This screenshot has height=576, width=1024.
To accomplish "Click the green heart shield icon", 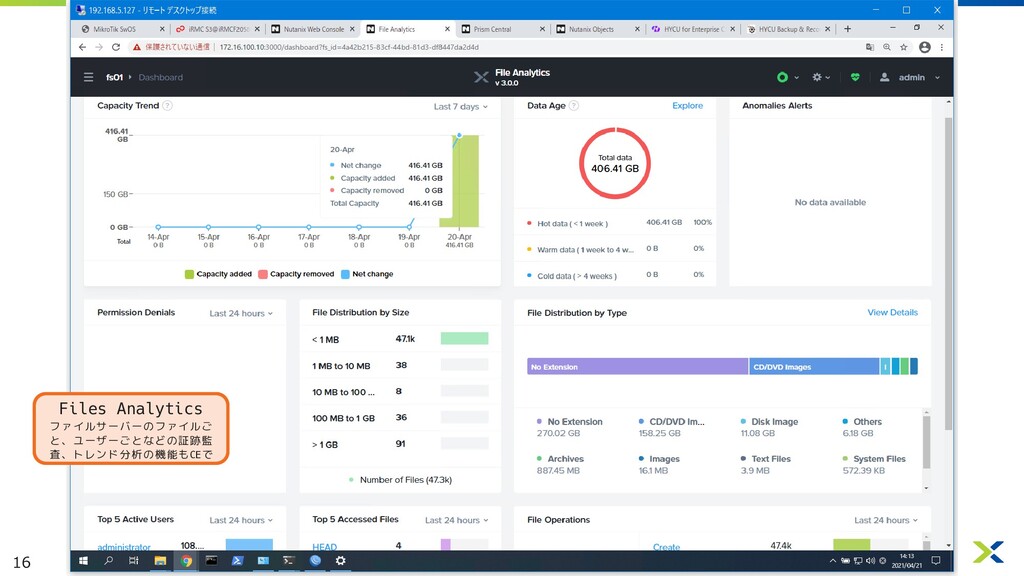I will click(x=855, y=77).
